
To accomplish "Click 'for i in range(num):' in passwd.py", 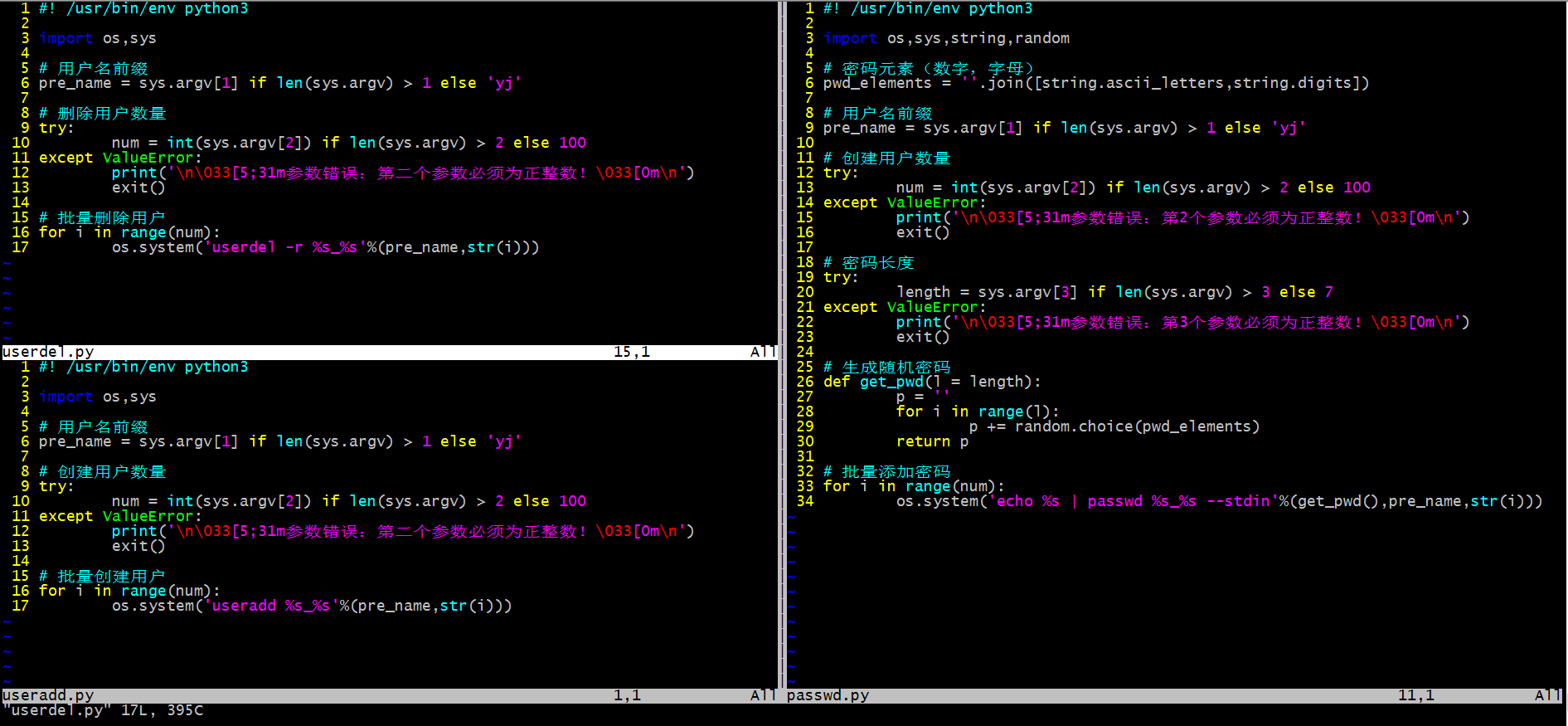I will click(x=914, y=486).
